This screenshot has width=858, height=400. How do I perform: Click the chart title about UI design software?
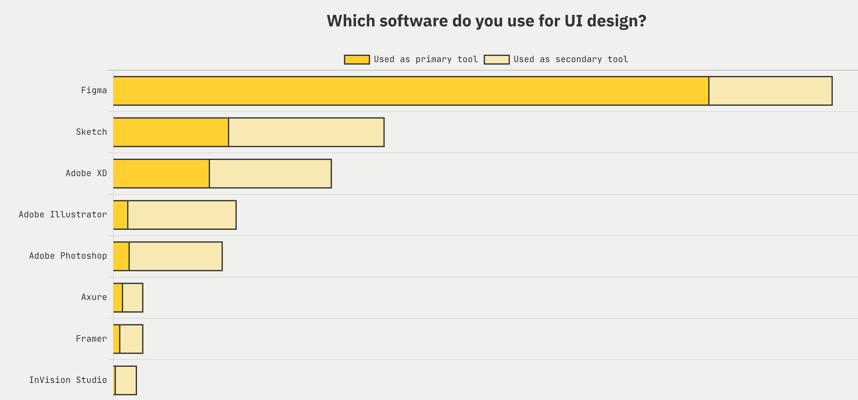pyautogui.click(x=486, y=21)
